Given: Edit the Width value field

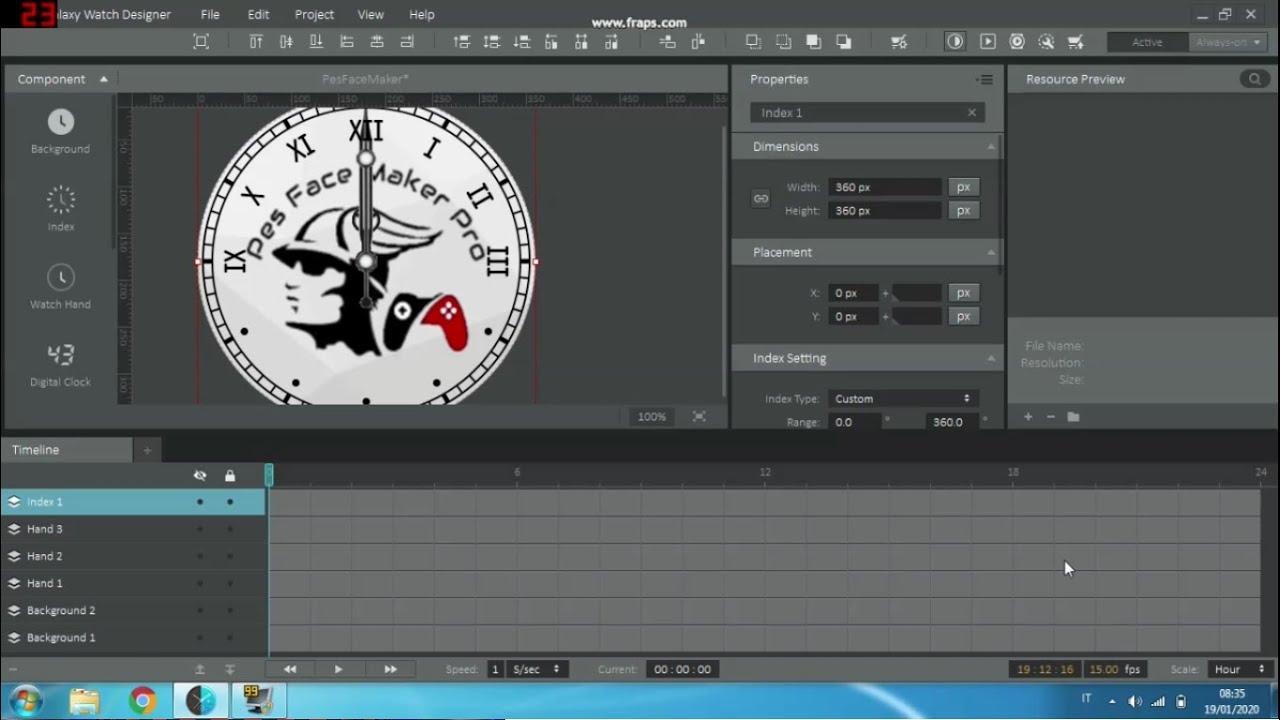Looking at the screenshot, I should [884, 187].
